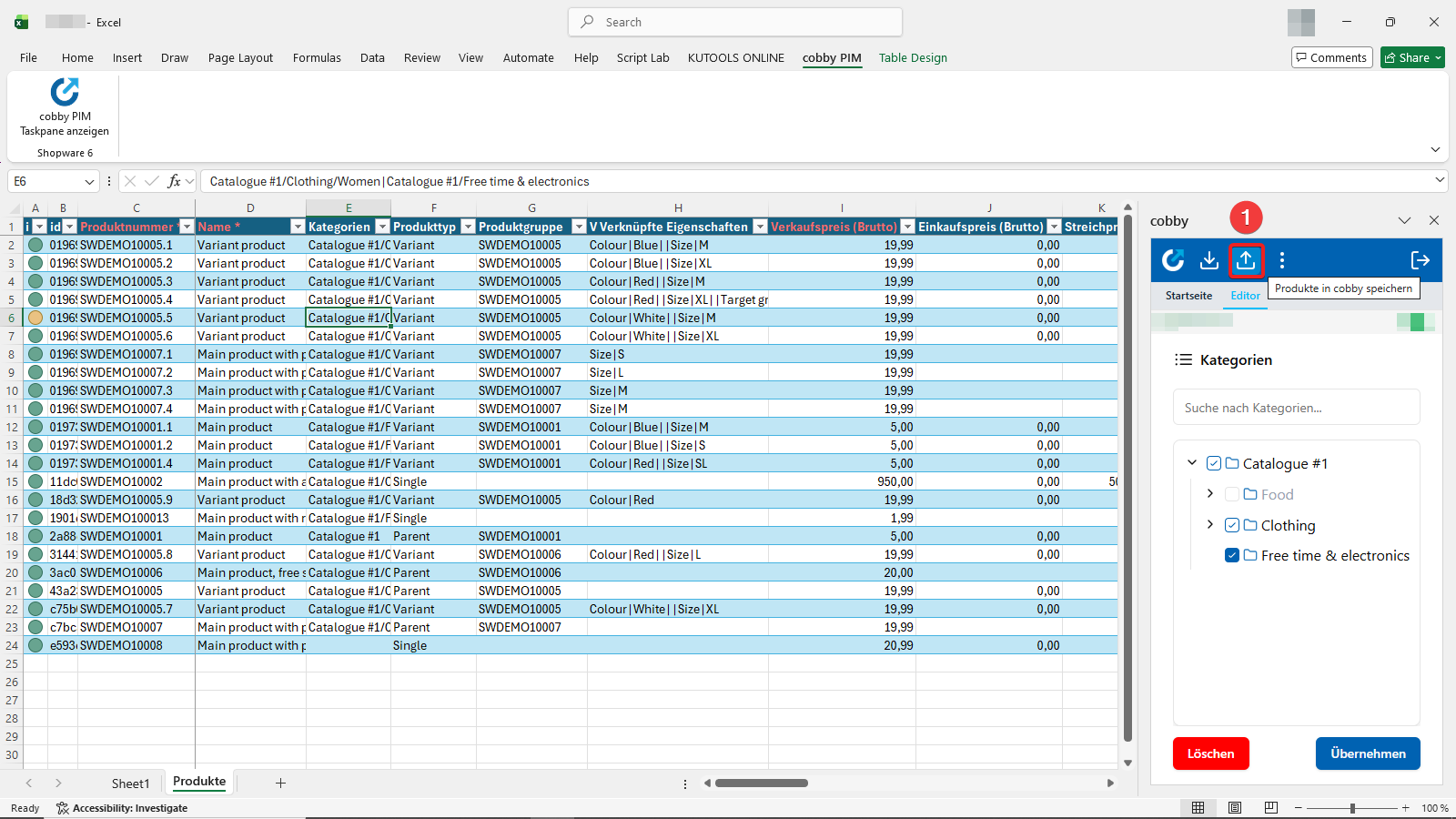Open the Formulas ribbon tab
This screenshot has height=819, width=1456.
(x=316, y=57)
